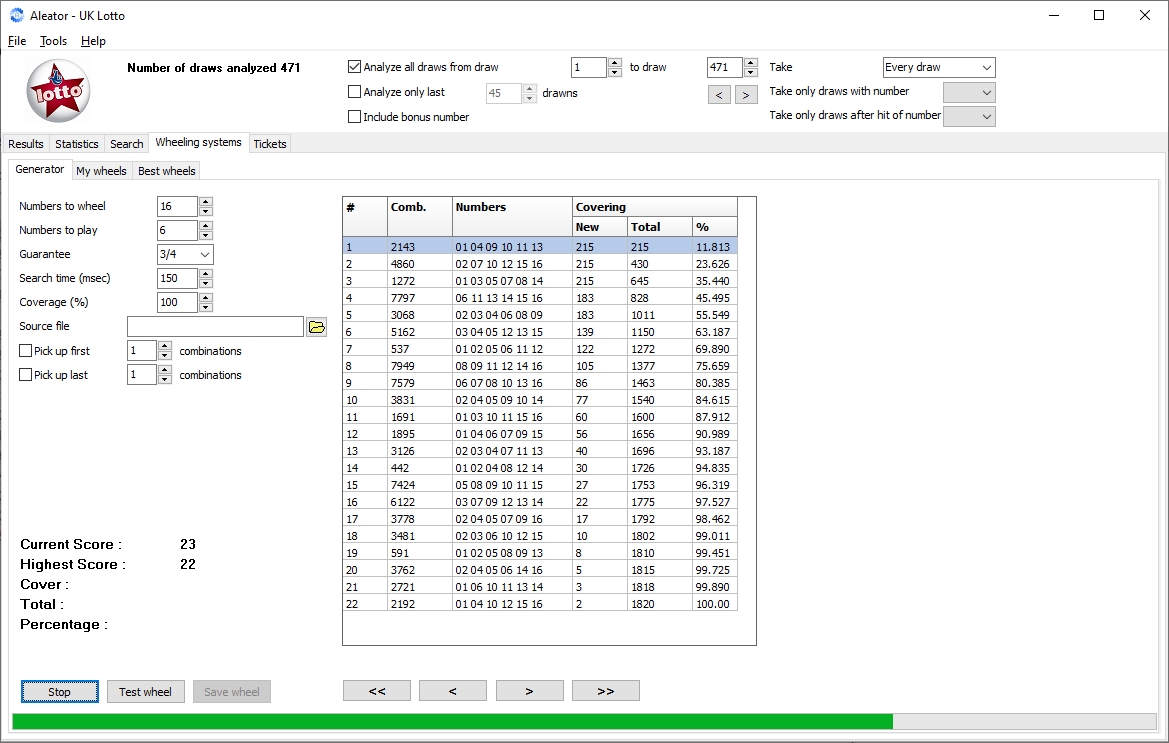
Task: Select table row 1 combination 2143
Action: point(540,247)
